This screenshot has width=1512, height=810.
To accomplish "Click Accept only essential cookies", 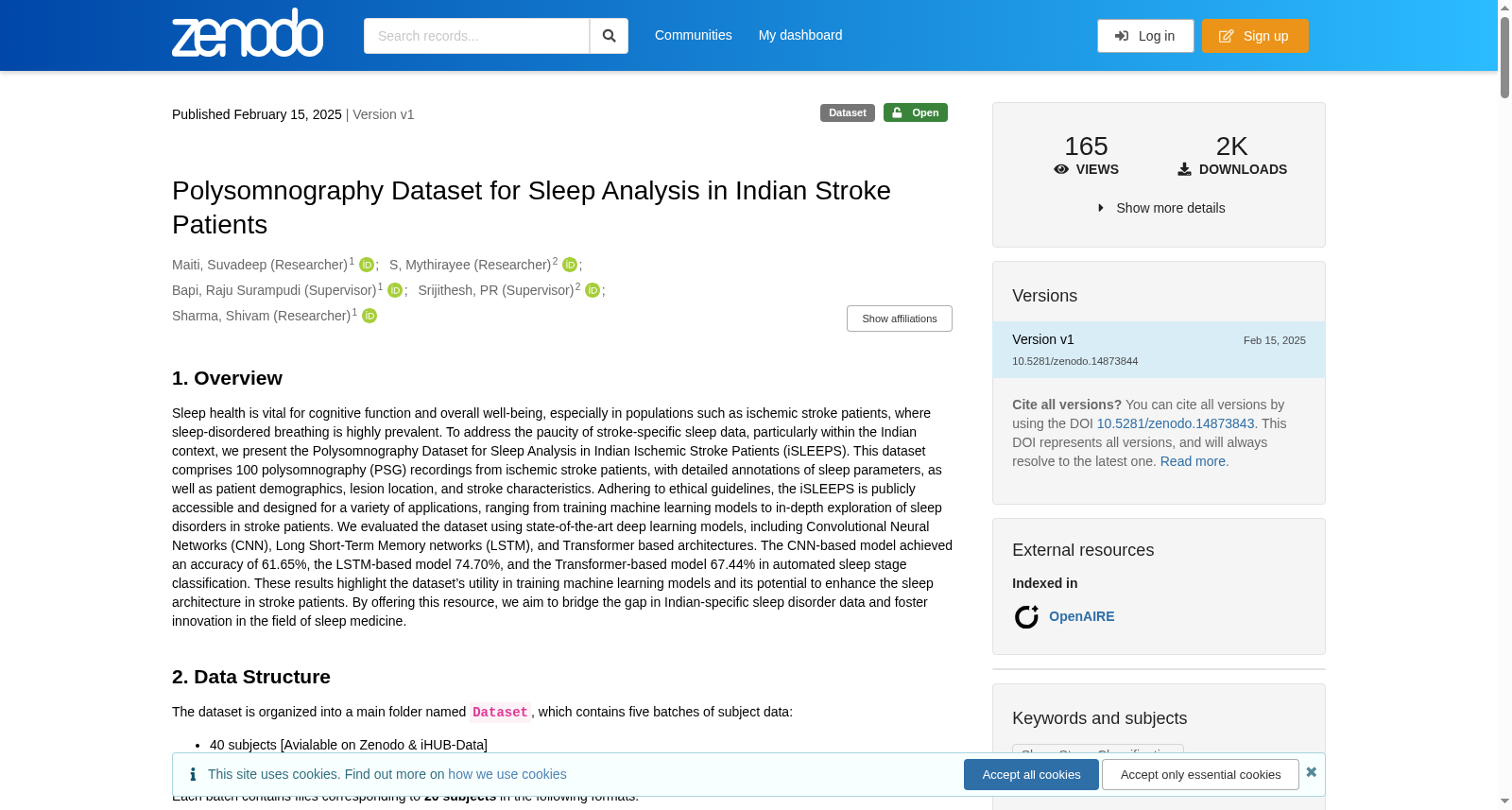I will 1200,775.
